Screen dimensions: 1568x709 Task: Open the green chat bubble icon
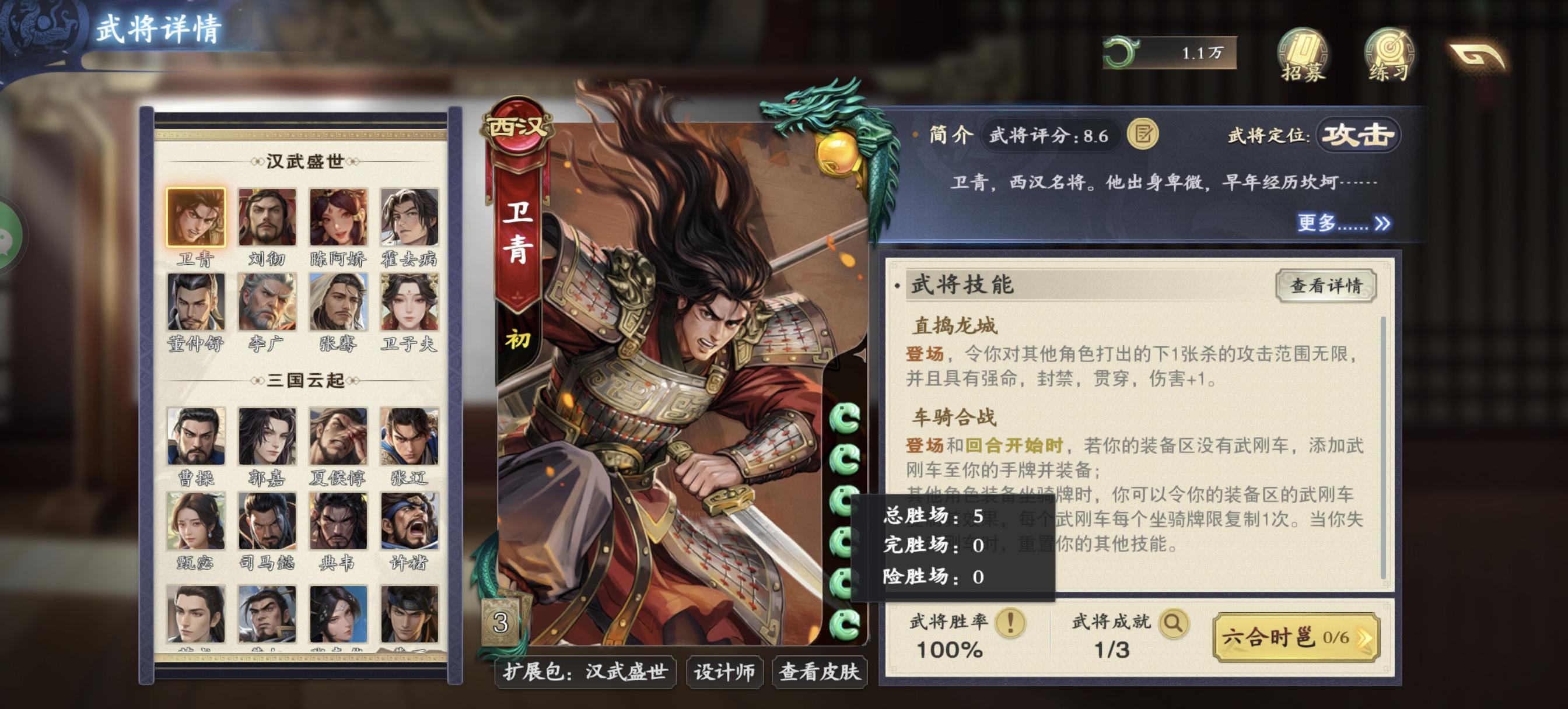(9, 236)
